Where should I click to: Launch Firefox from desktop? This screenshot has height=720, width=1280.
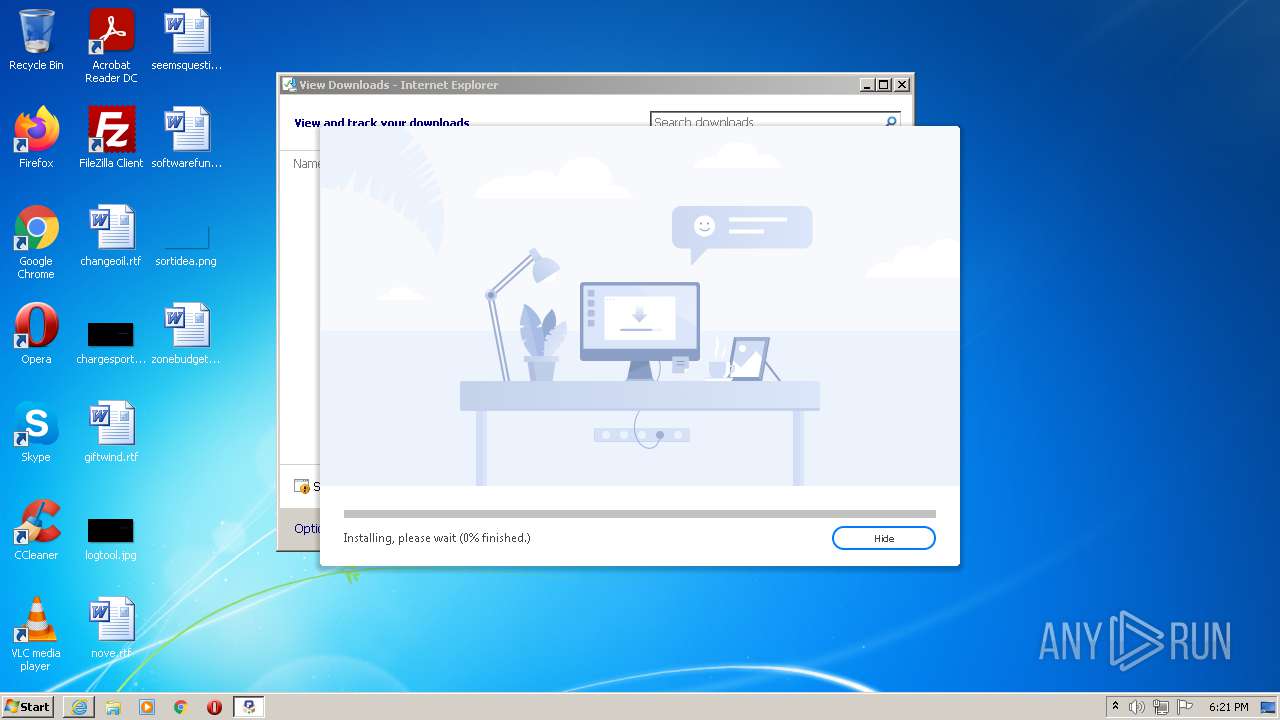pyautogui.click(x=36, y=138)
